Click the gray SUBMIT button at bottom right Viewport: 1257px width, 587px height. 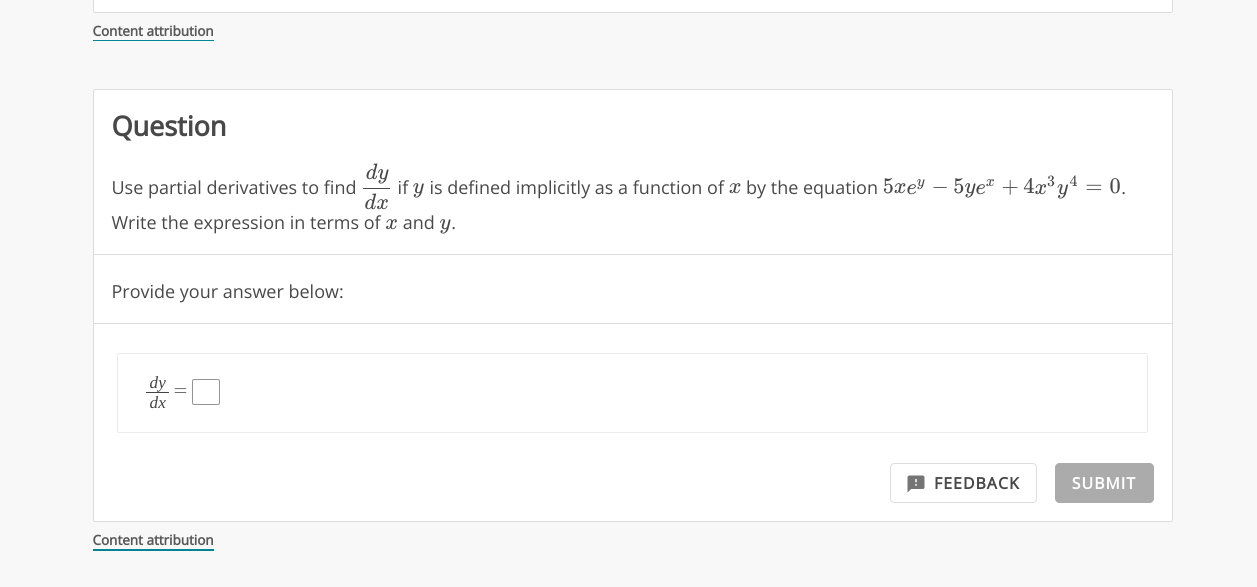pos(1104,483)
